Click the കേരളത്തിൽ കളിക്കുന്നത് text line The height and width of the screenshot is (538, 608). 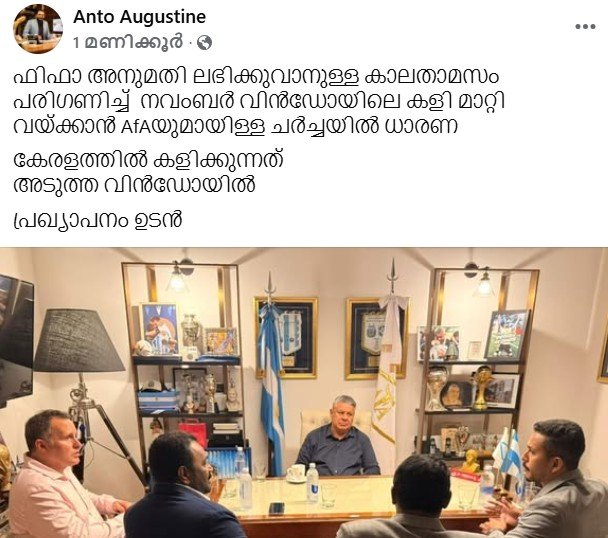(148, 160)
